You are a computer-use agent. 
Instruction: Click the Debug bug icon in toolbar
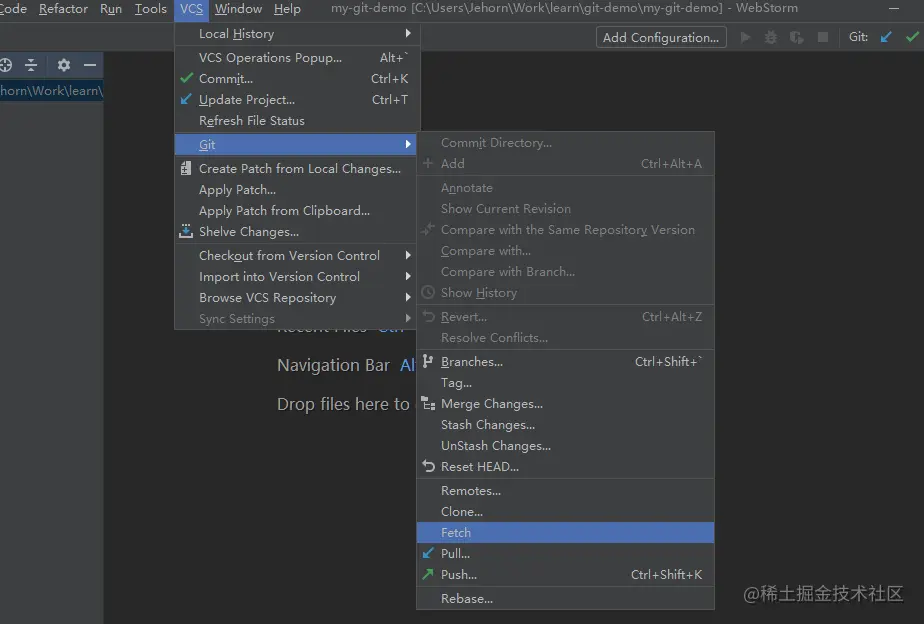(771, 38)
